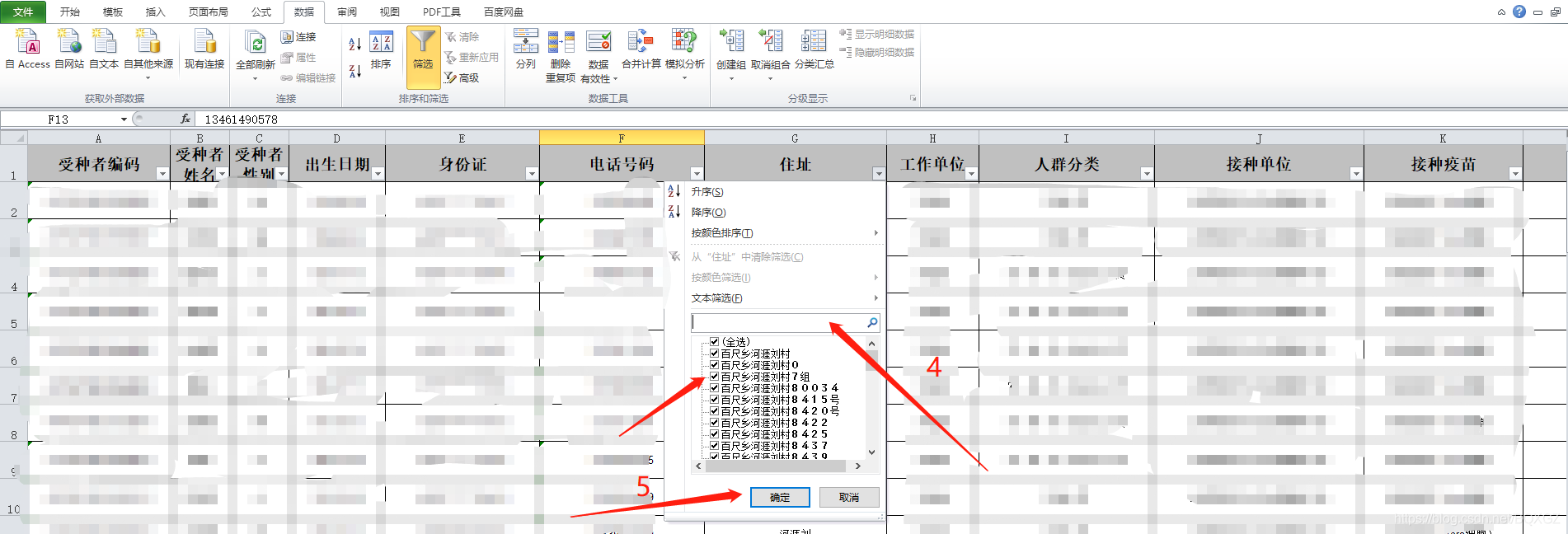Uncheck 百尺乡河涯刘村7组 checkbox

(x=714, y=376)
